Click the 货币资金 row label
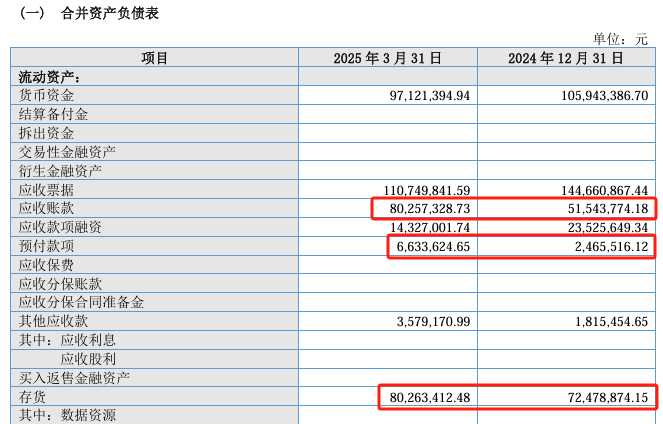 [46, 96]
